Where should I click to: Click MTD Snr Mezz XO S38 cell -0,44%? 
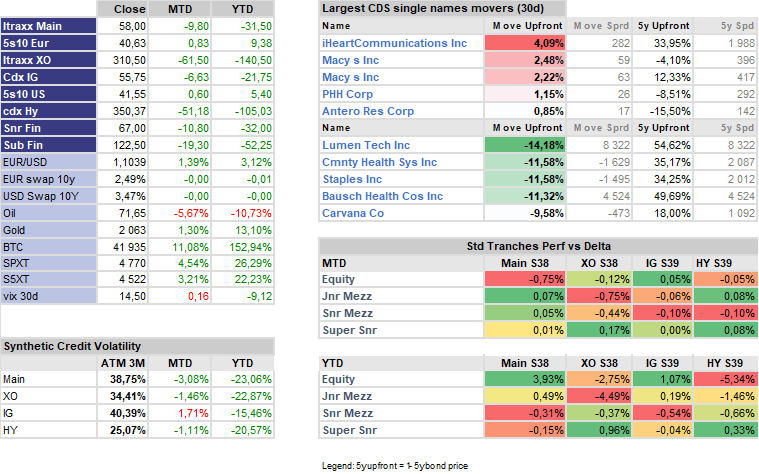tap(599, 313)
